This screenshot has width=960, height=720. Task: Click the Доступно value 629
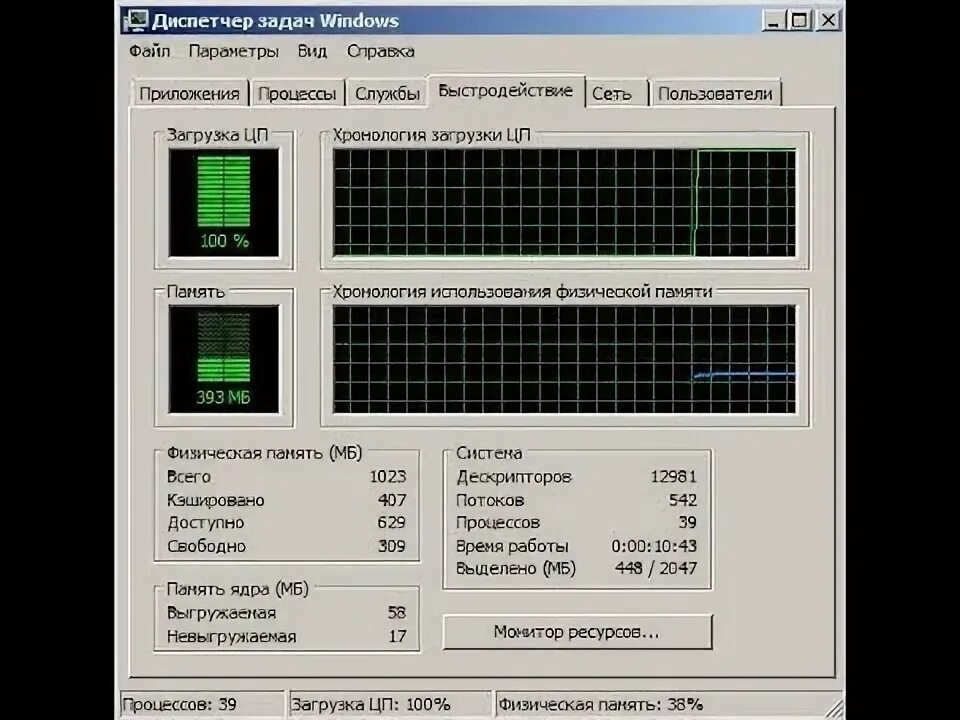click(x=392, y=522)
